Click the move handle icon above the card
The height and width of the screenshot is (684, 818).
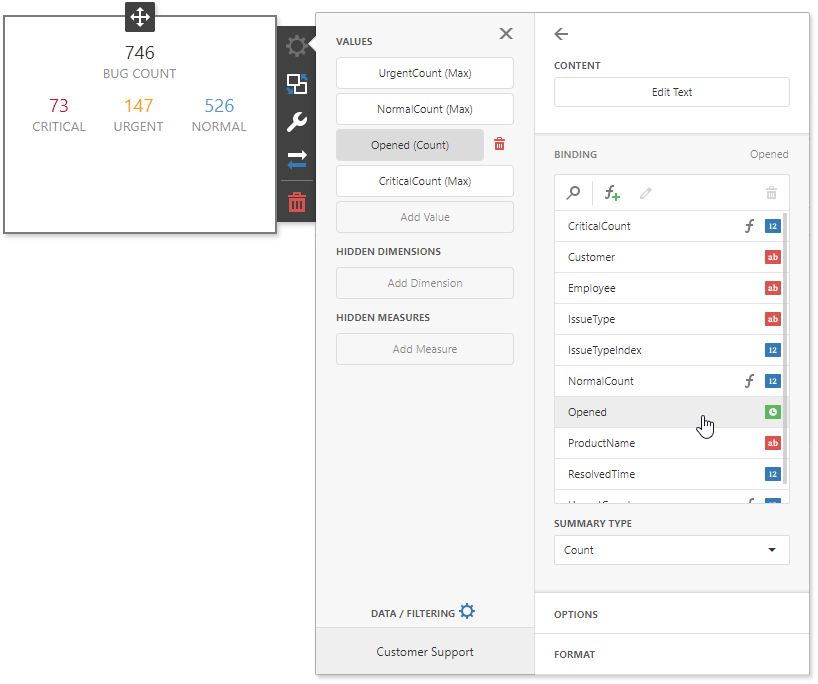pos(140,17)
